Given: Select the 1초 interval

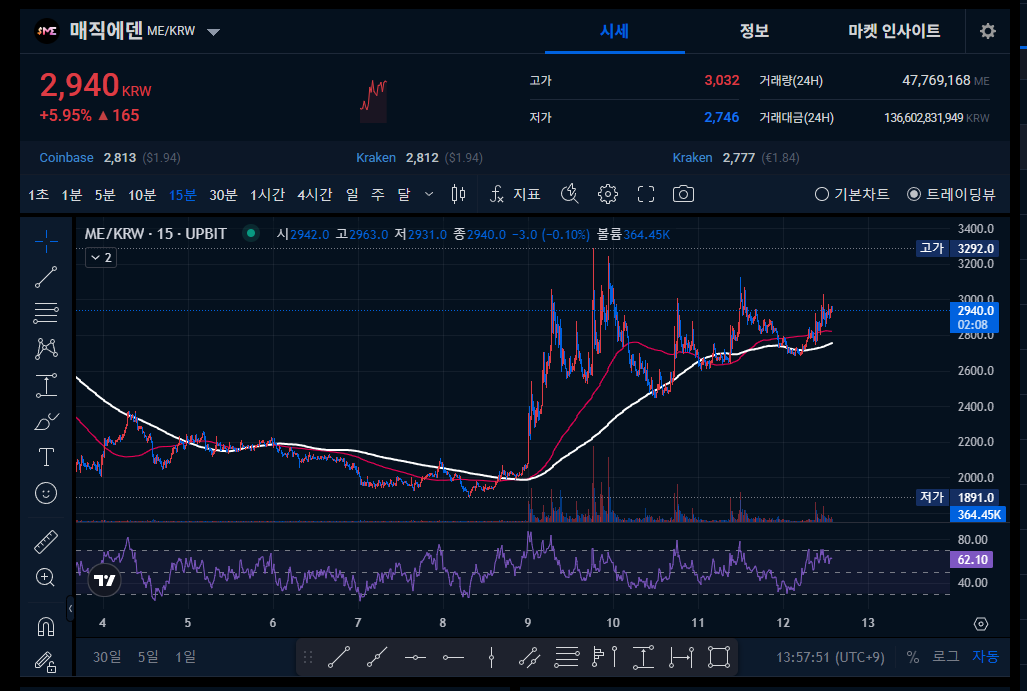Looking at the screenshot, I should click(x=38, y=195).
